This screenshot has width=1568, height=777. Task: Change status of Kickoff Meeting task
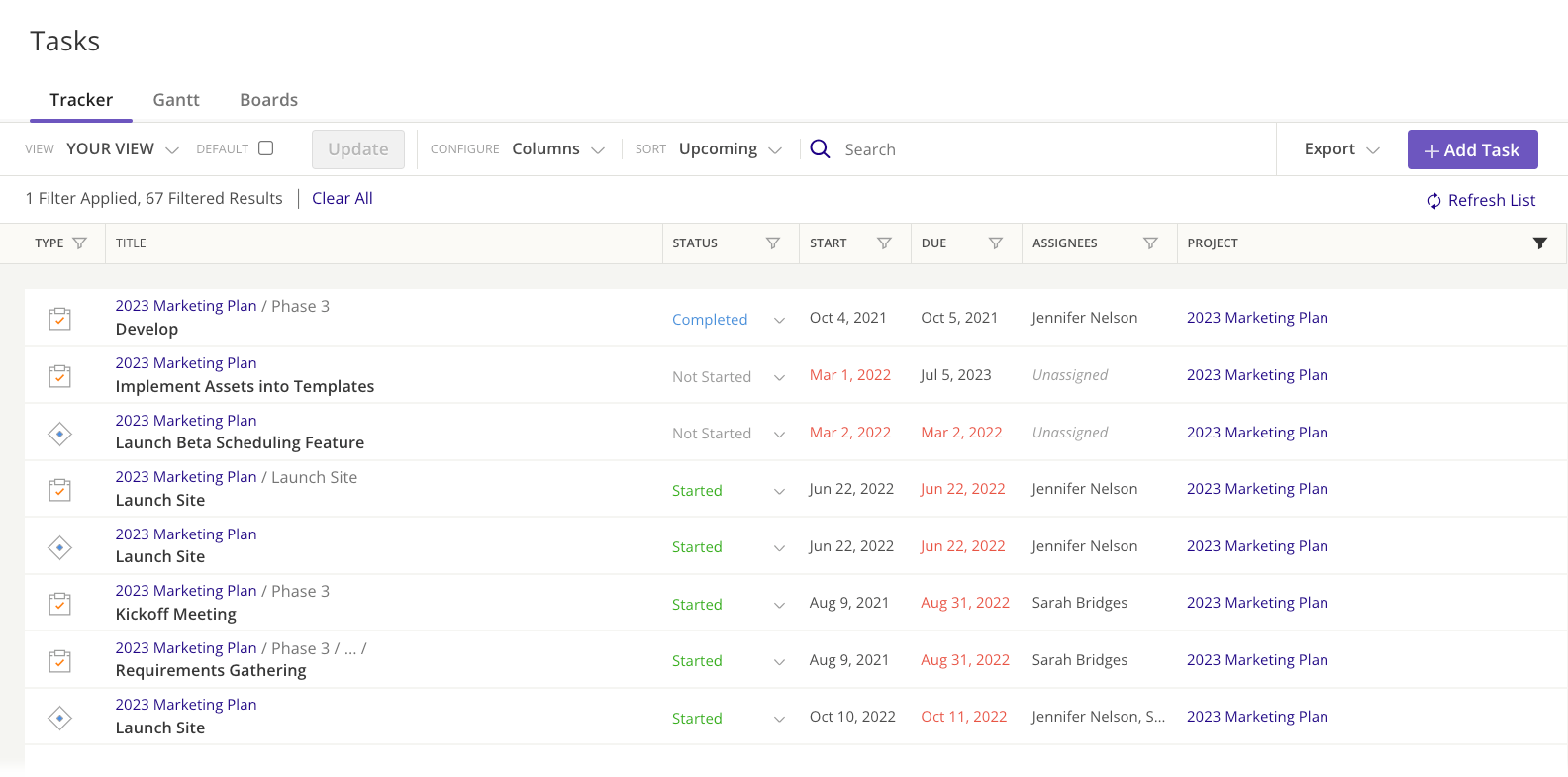(779, 605)
